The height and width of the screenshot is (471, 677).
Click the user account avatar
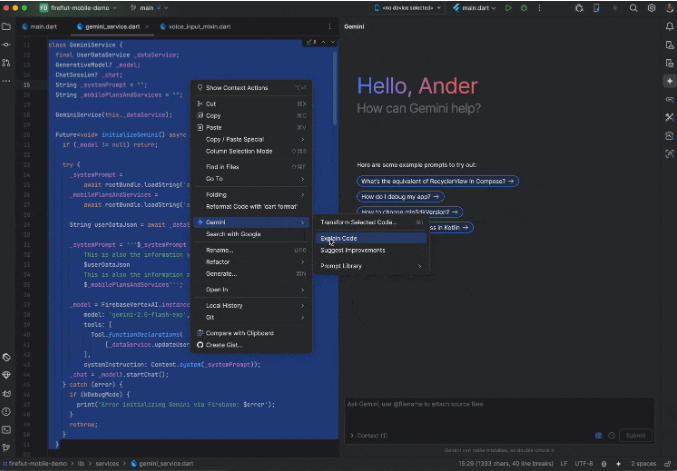(x=670, y=8)
